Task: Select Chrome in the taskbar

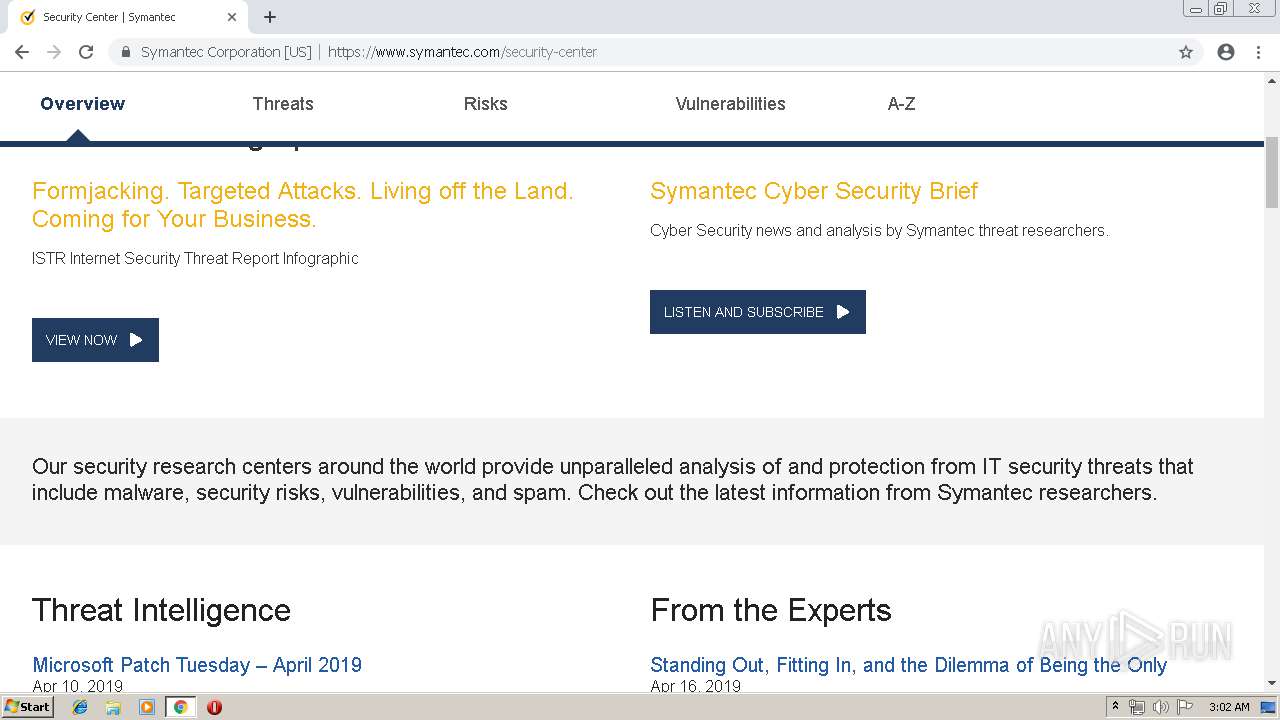Action: 180,707
